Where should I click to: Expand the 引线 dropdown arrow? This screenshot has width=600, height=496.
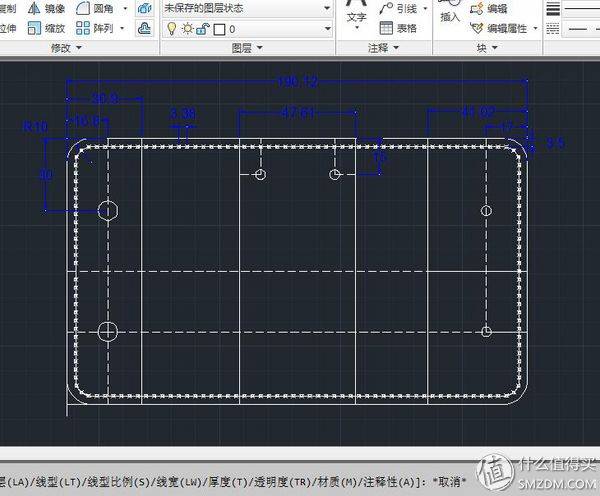tap(425, 8)
